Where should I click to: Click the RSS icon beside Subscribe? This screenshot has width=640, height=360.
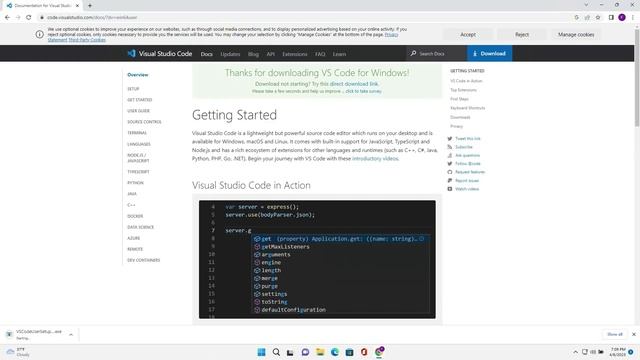(450, 147)
